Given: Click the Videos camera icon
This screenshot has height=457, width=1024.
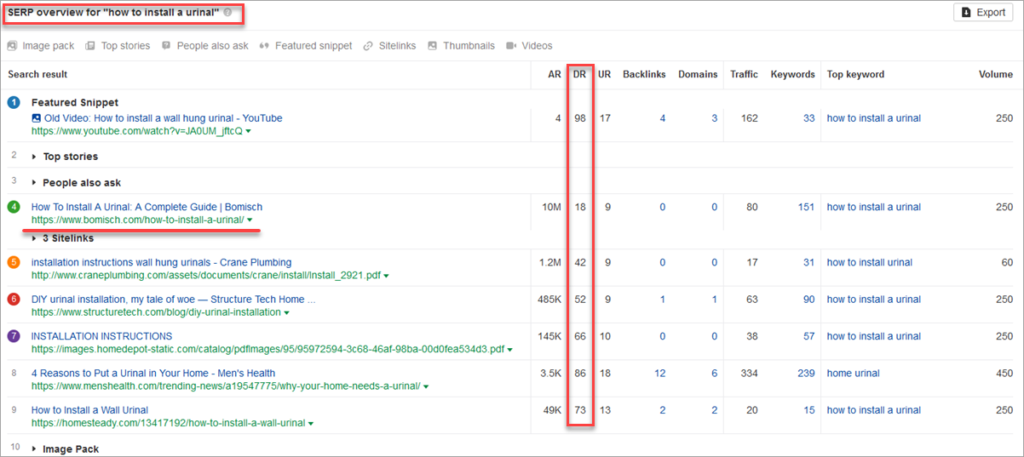Looking at the screenshot, I should [x=512, y=46].
